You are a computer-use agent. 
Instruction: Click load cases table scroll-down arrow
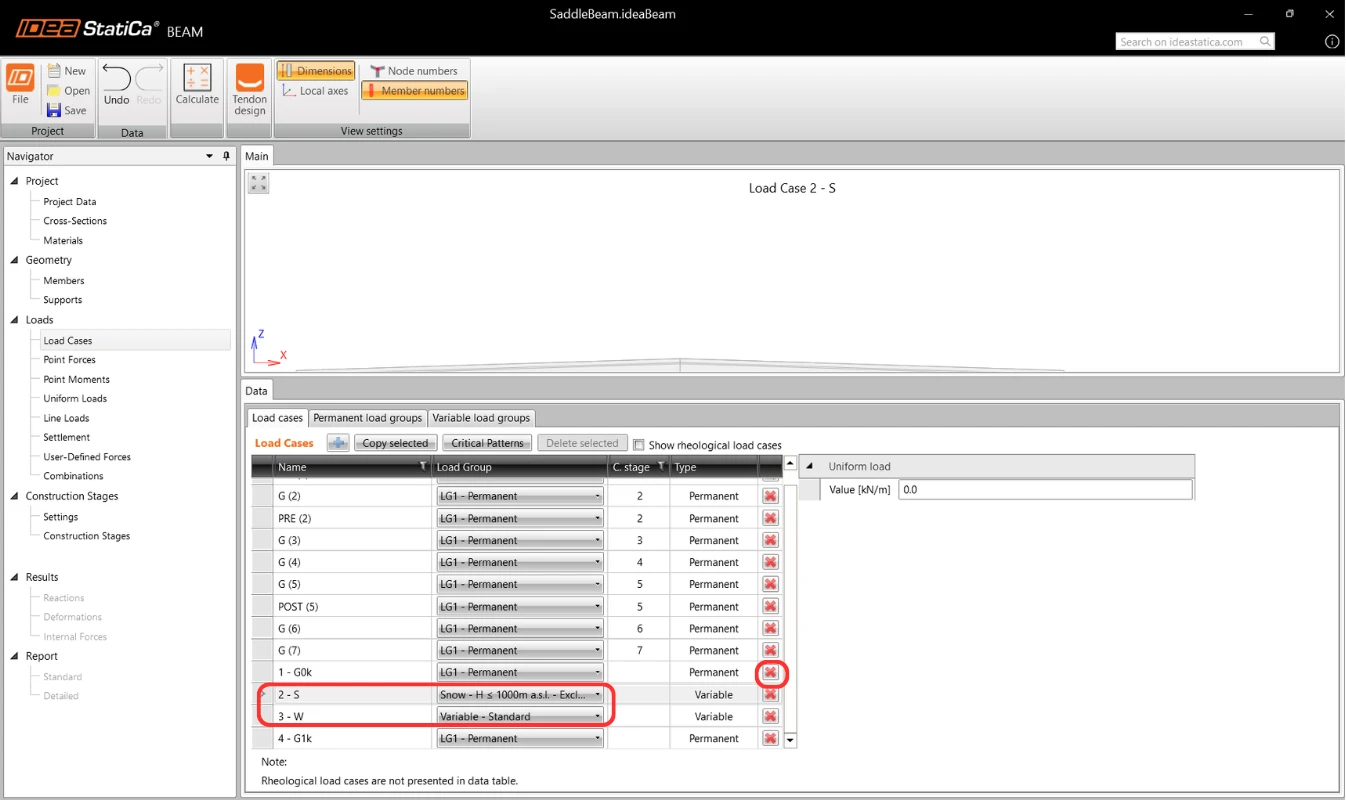click(x=790, y=740)
